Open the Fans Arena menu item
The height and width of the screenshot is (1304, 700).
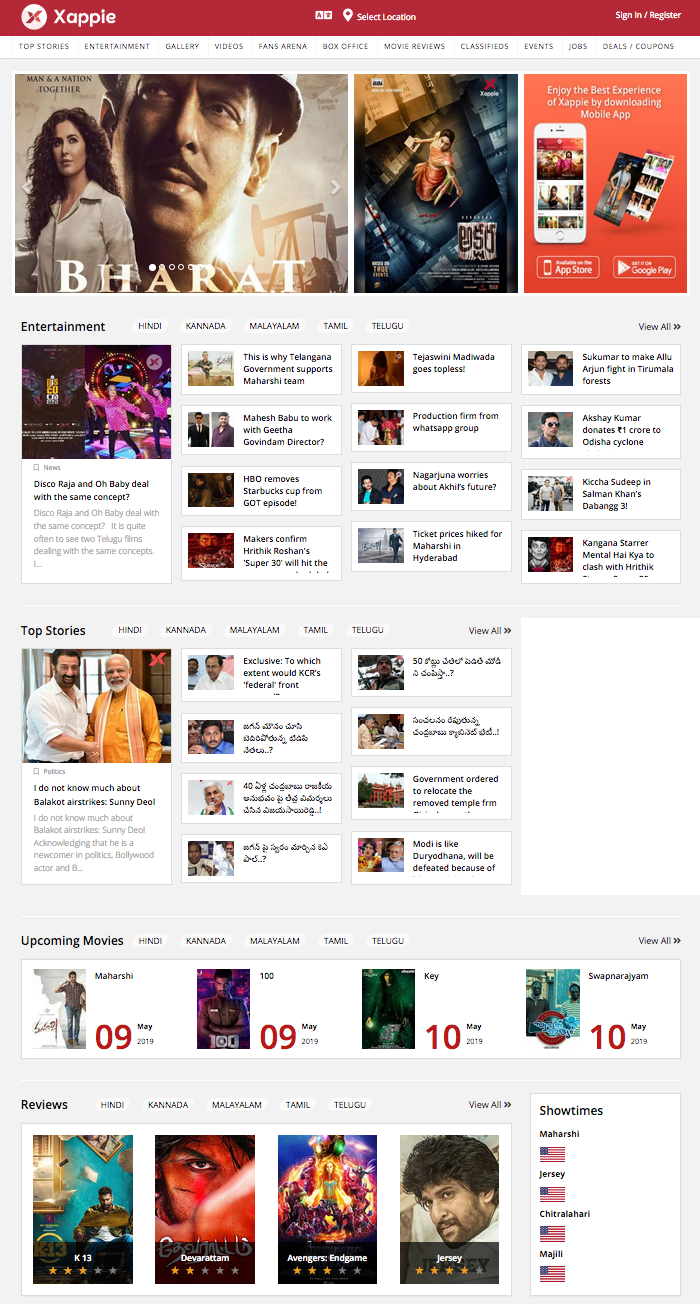click(x=283, y=46)
